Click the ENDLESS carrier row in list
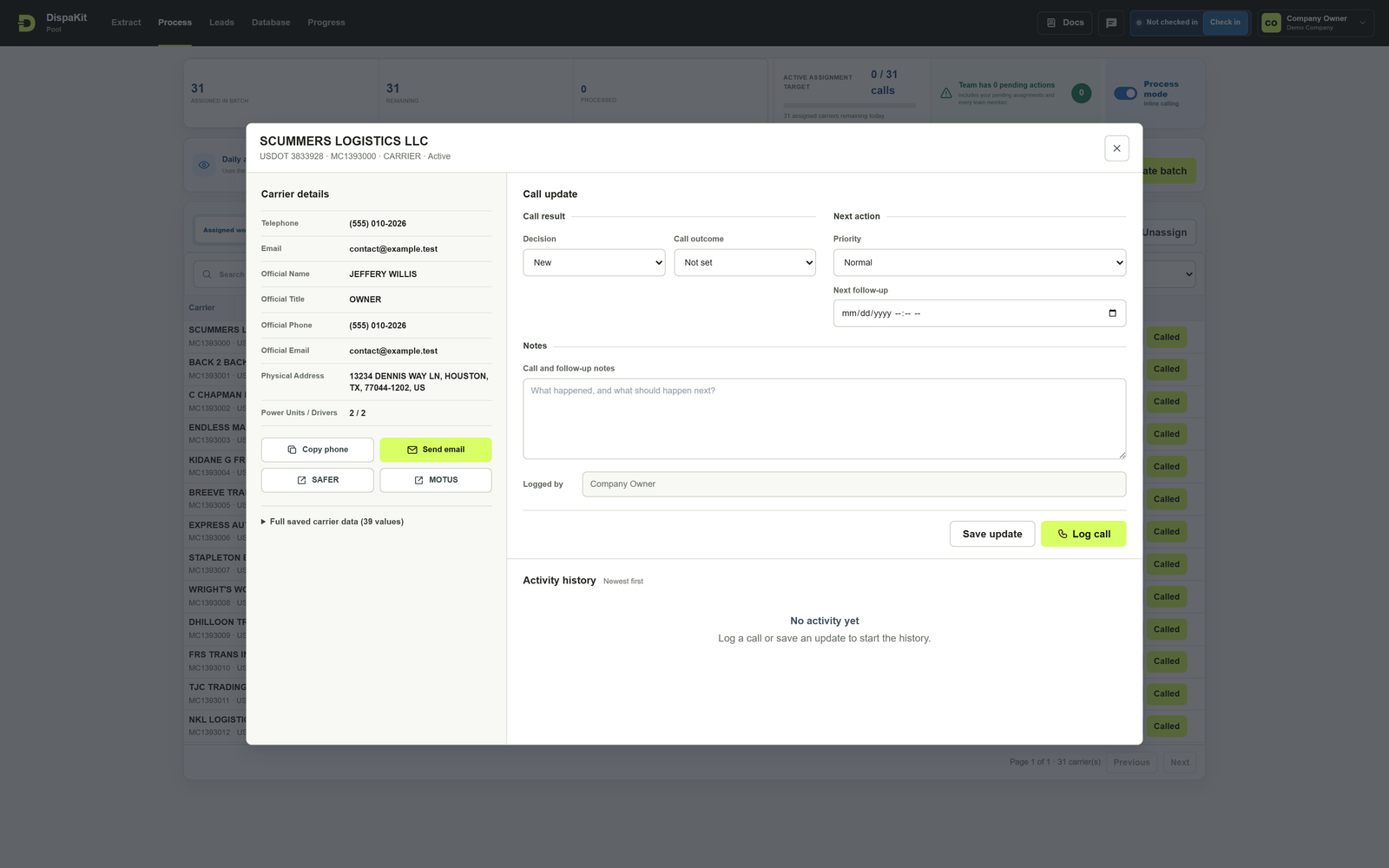This screenshot has height=868, width=1389. click(x=217, y=433)
